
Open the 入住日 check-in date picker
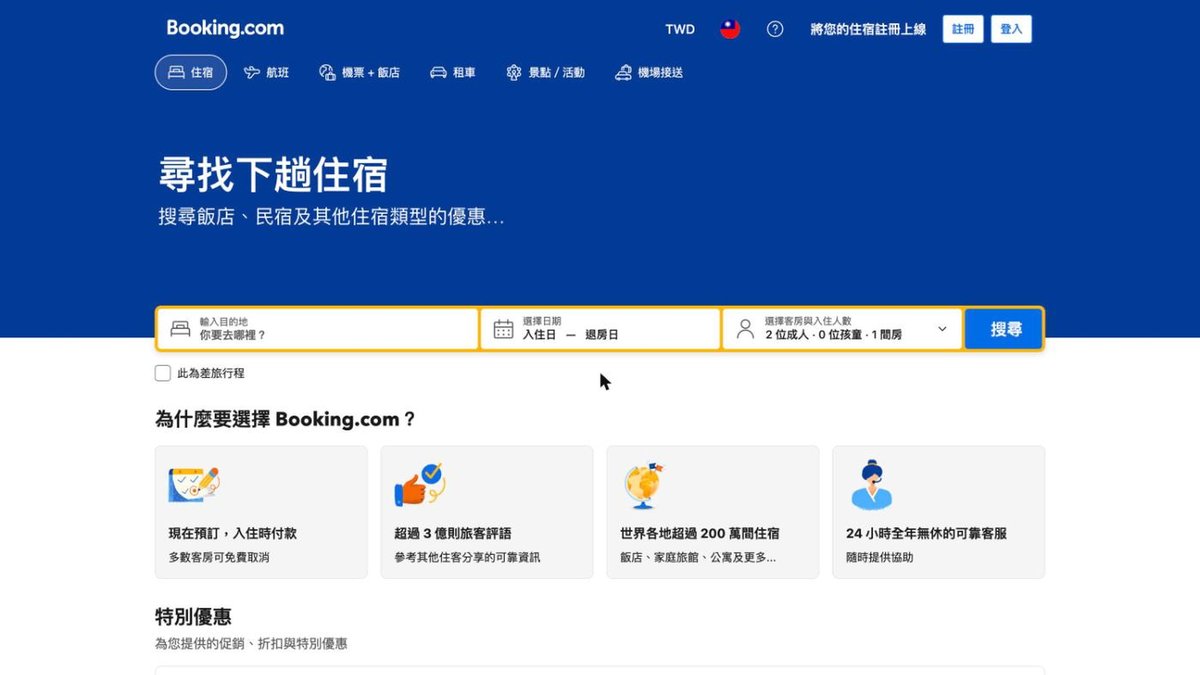pos(539,335)
